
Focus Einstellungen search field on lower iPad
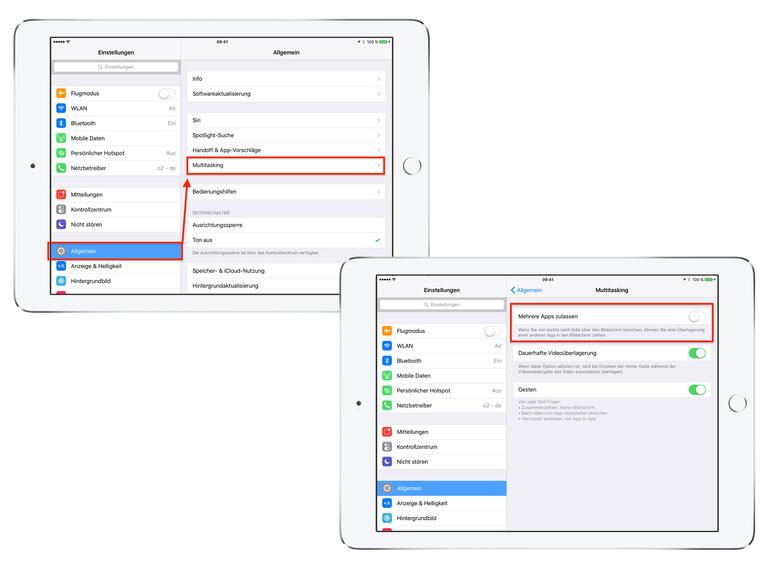[442, 304]
